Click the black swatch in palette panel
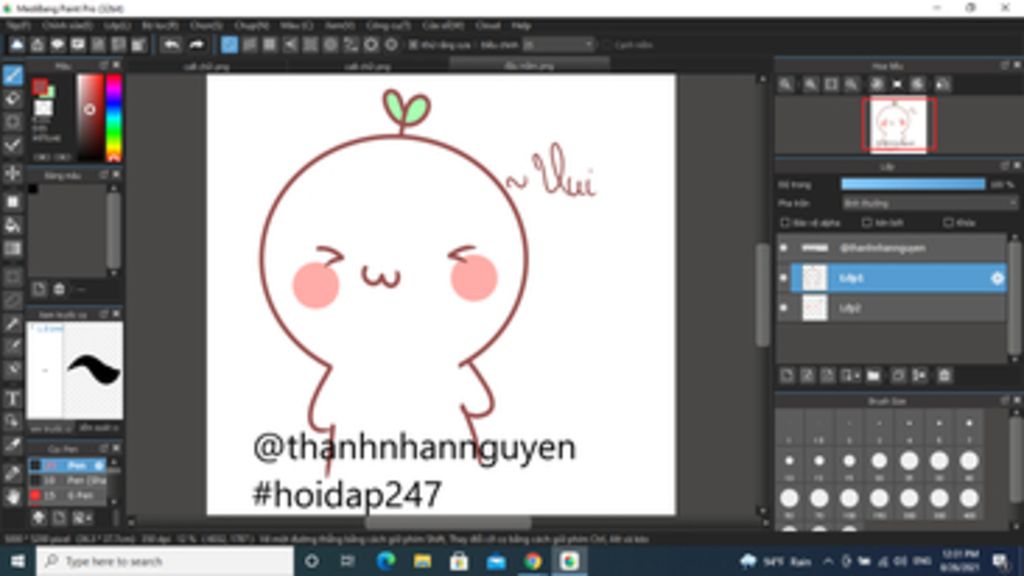 pyautogui.click(x=33, y=189)
